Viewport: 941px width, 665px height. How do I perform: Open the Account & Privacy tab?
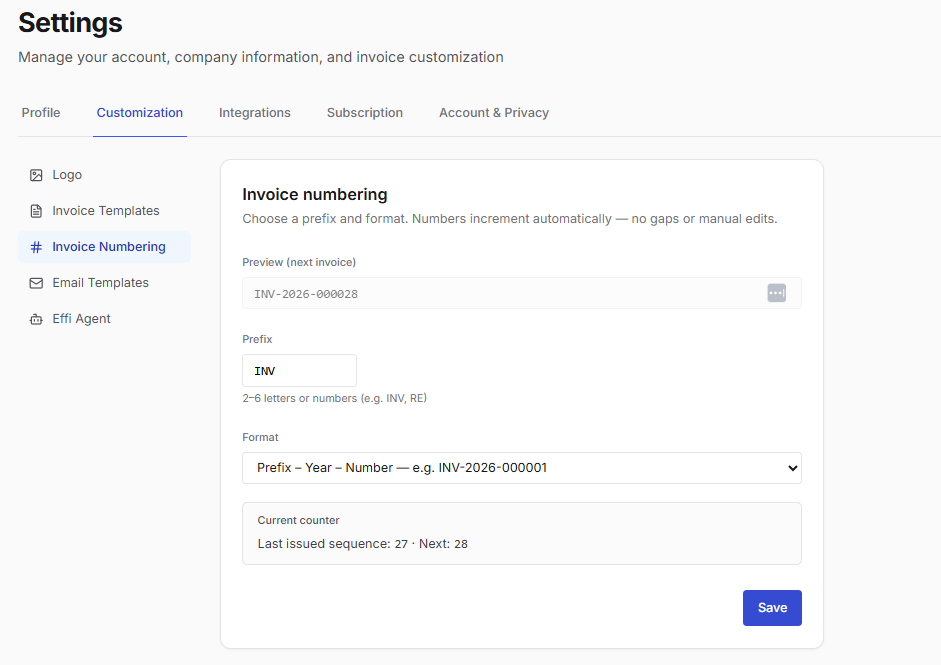pos(494,113)
